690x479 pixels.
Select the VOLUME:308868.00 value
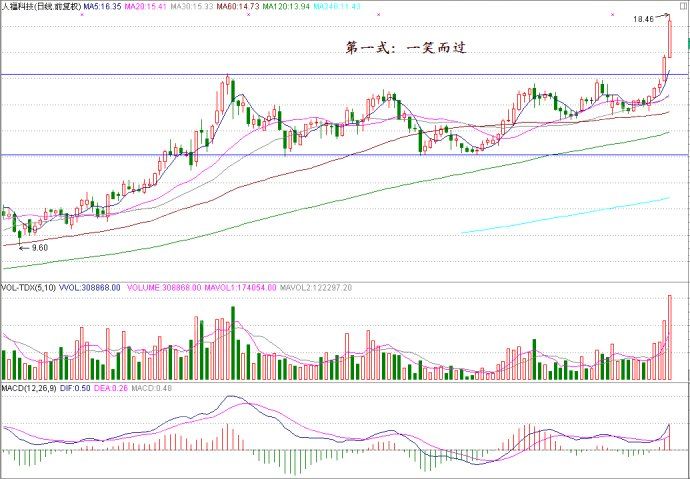(x=164, y=288)
